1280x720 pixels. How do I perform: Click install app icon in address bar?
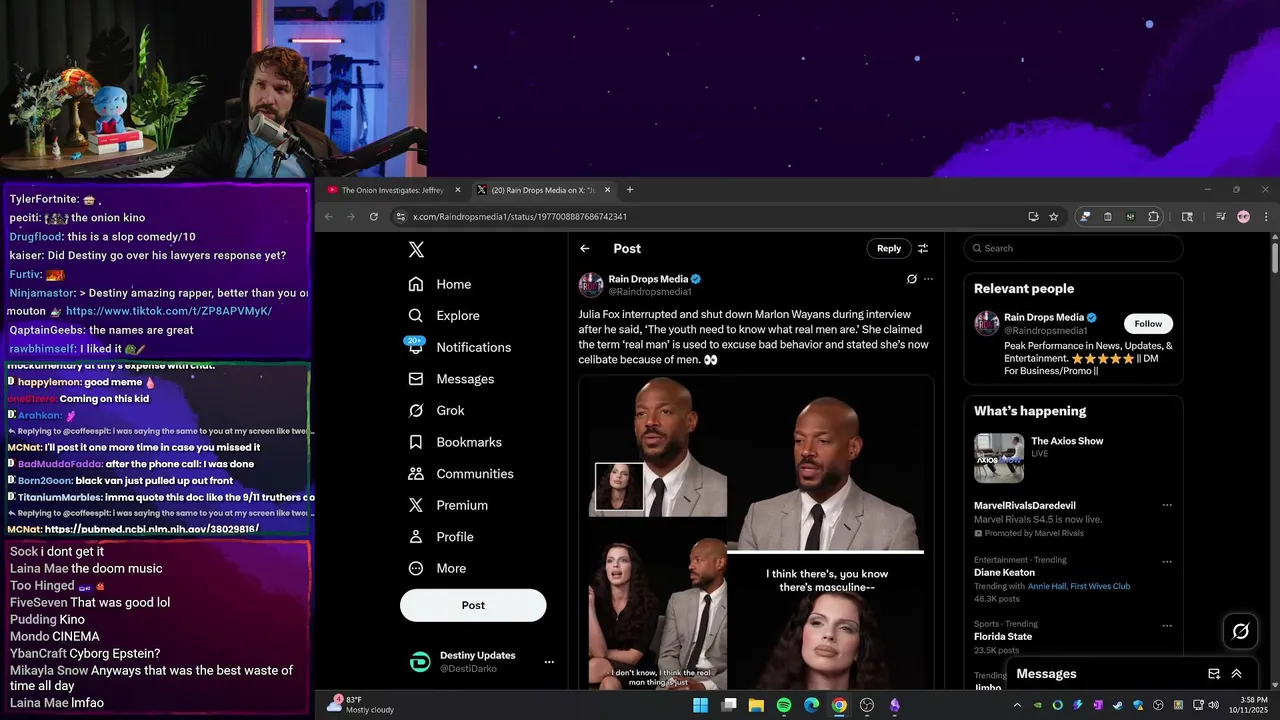1033,217
